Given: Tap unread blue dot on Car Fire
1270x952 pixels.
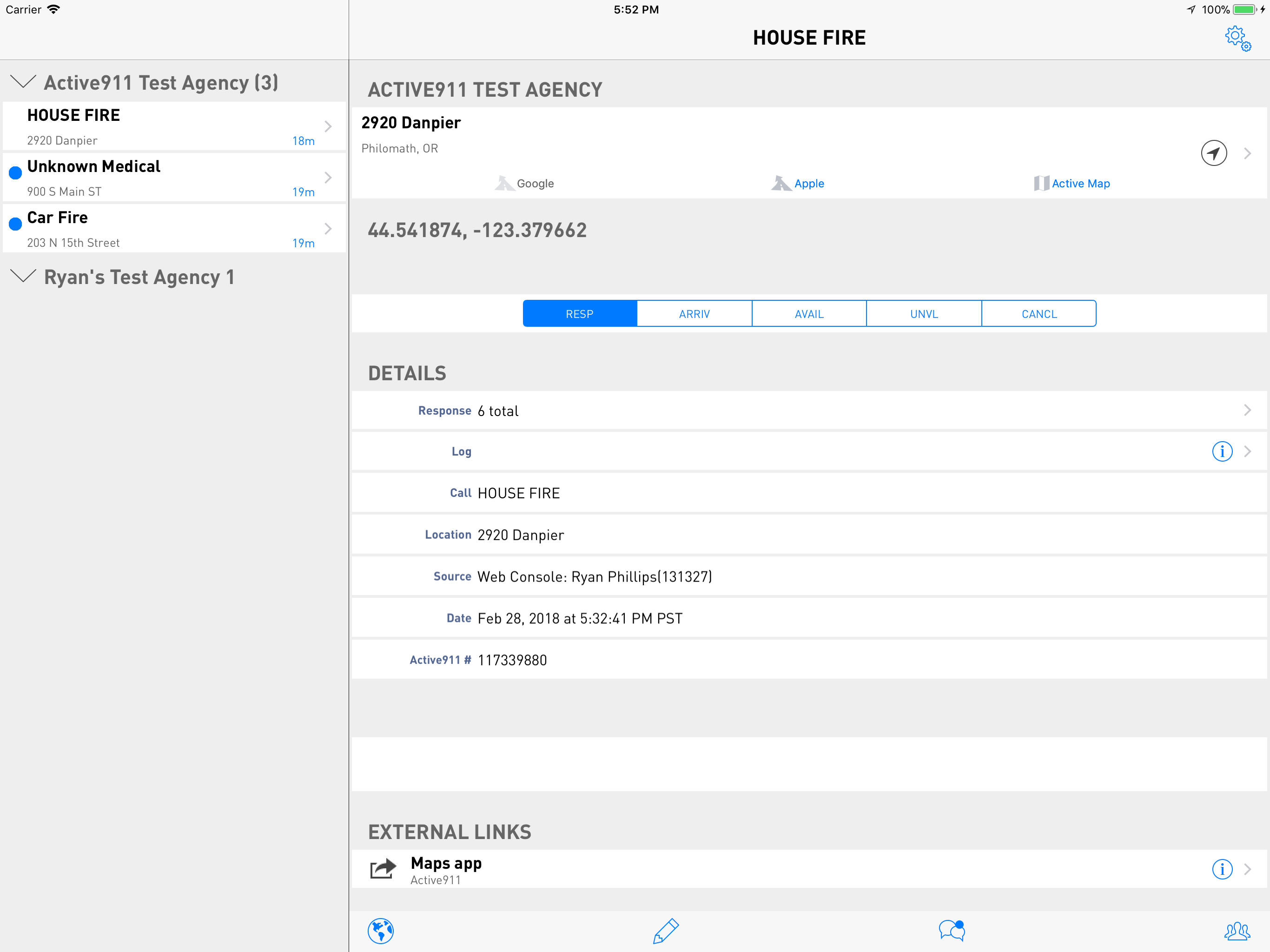Looking at the screenshot, I should coord(15,224).
